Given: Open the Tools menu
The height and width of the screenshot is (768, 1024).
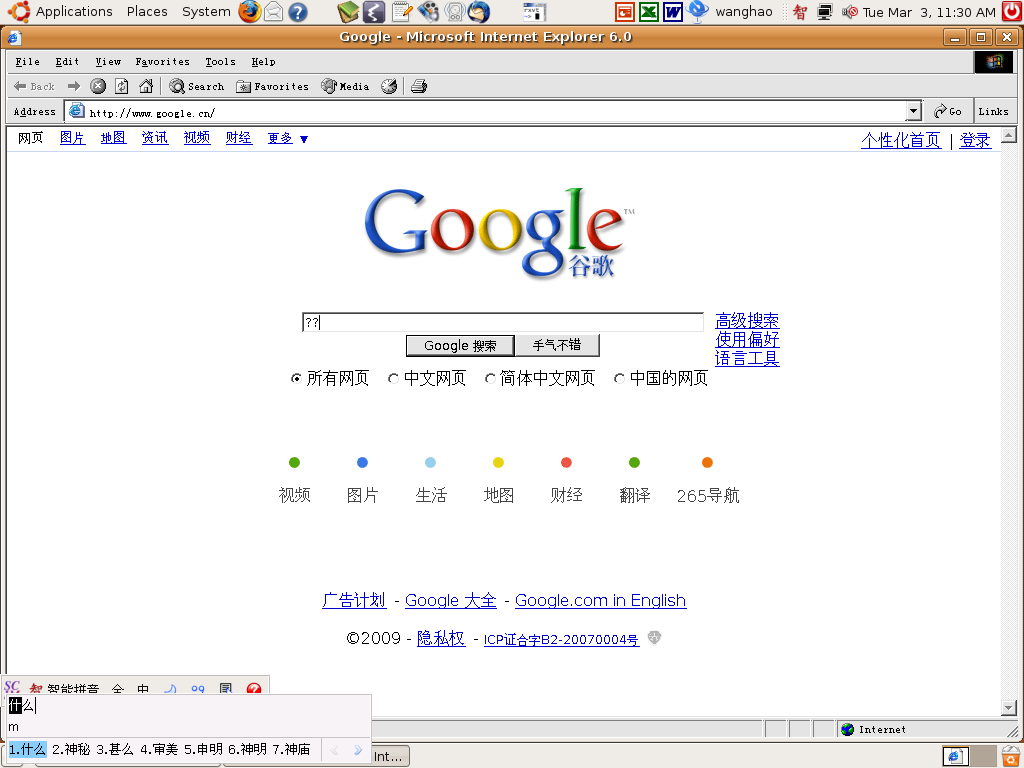Looking at the screenshot, I should coord(220,62).
